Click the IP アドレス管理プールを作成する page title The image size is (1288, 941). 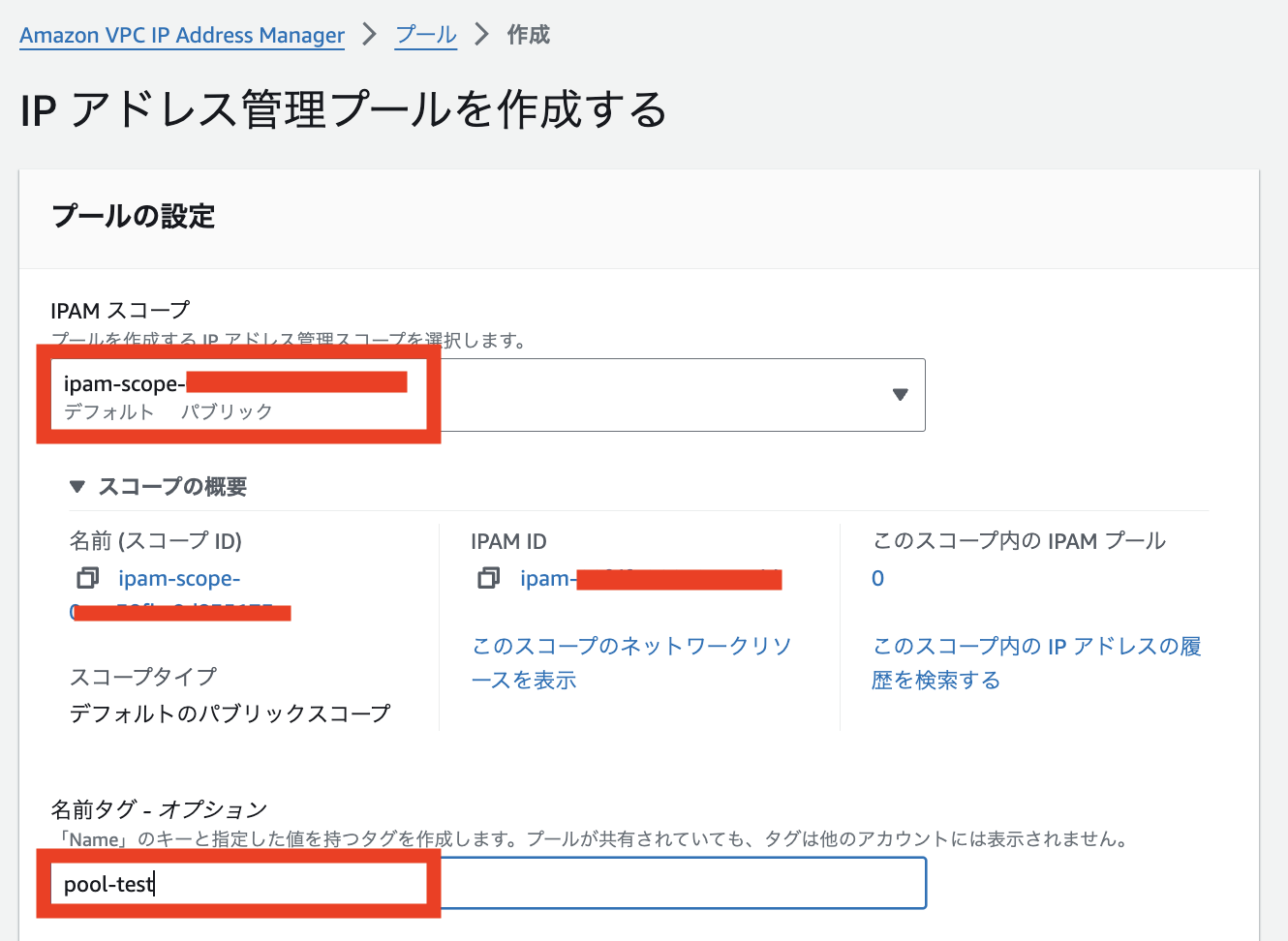pyautogui.click(x=341, y=109)
